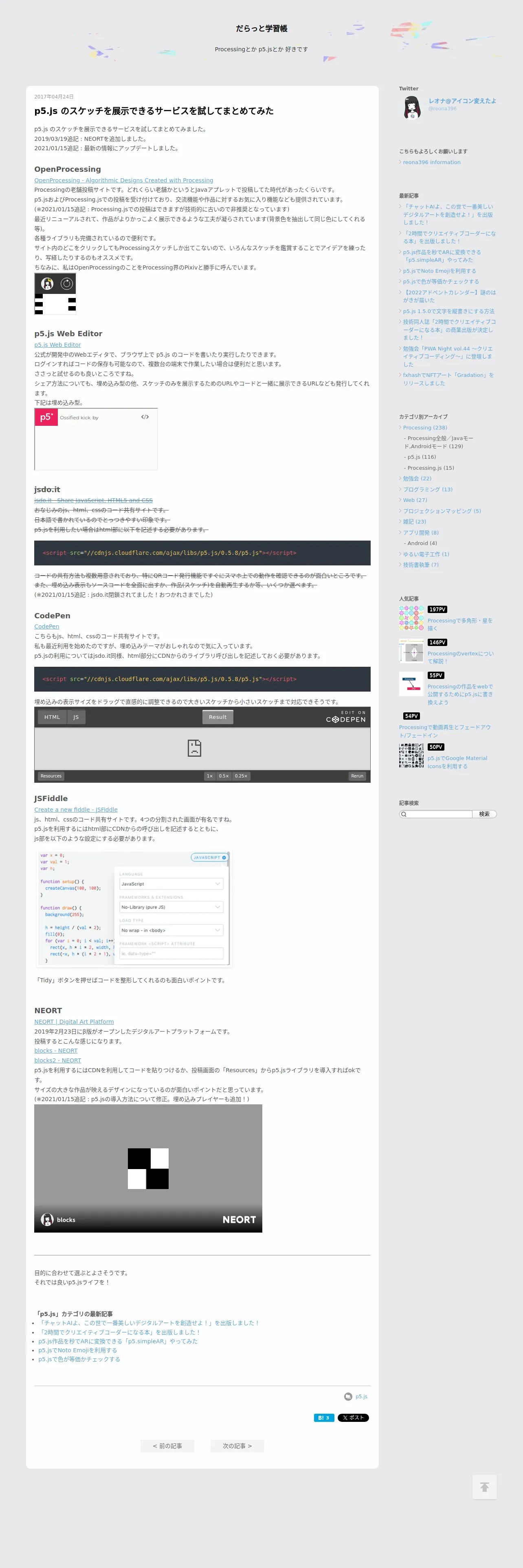The image size is (523, 1568).
Task: Switch to the HTML tab in the CodePen embed
Action: [x=53, y=717]
